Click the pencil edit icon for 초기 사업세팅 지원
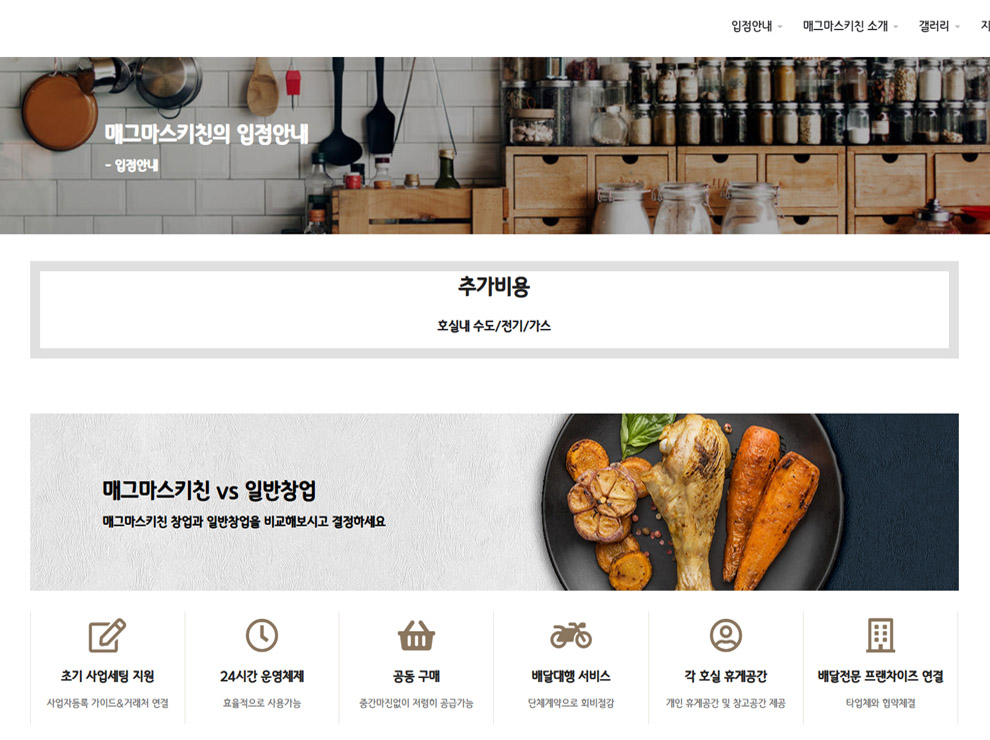Image resolution: width=990 pixels, height=740 pixels. pyautogui.click(x=107, y=635)
